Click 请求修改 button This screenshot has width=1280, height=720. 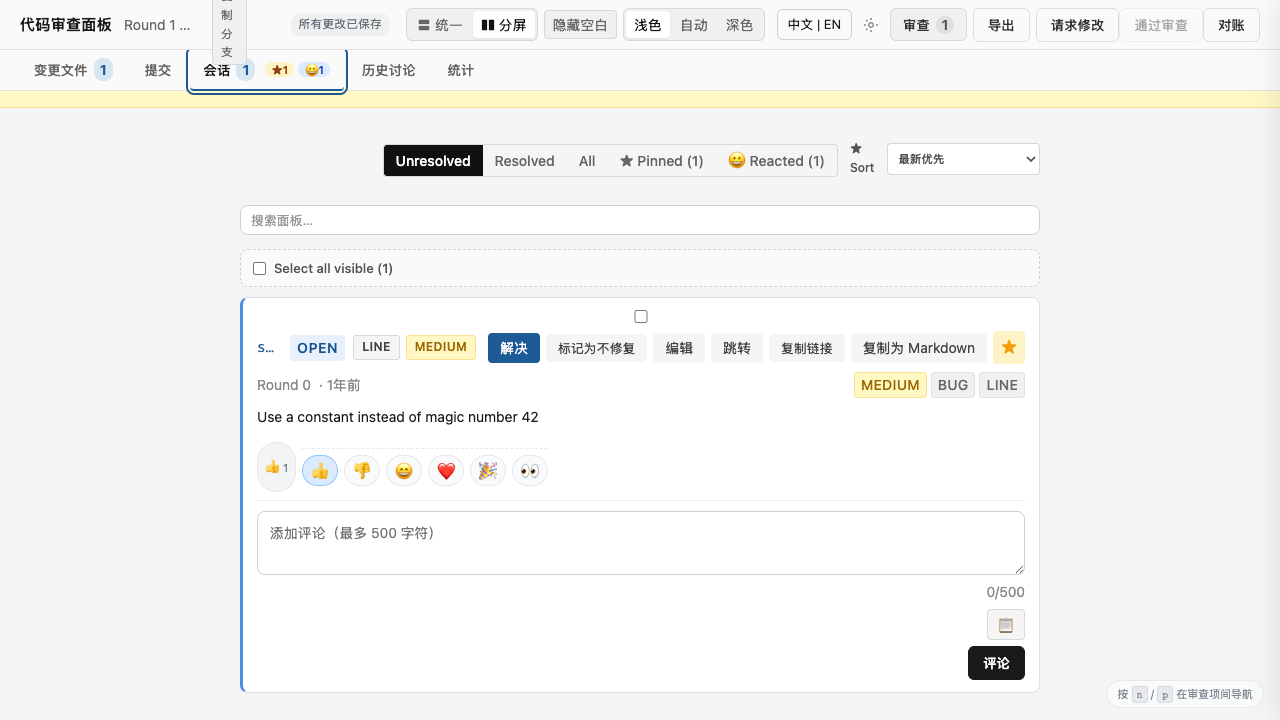[x=1078, y=25]
